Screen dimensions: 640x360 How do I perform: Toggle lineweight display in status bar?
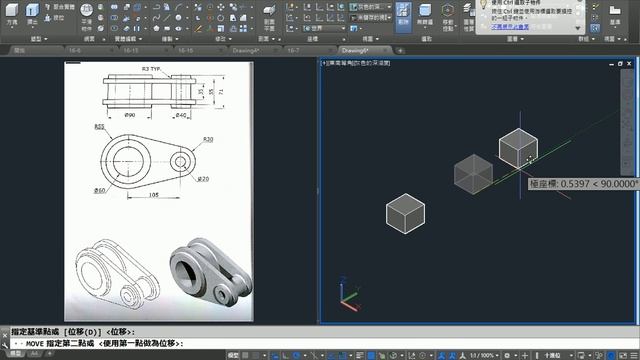point(360,356)
